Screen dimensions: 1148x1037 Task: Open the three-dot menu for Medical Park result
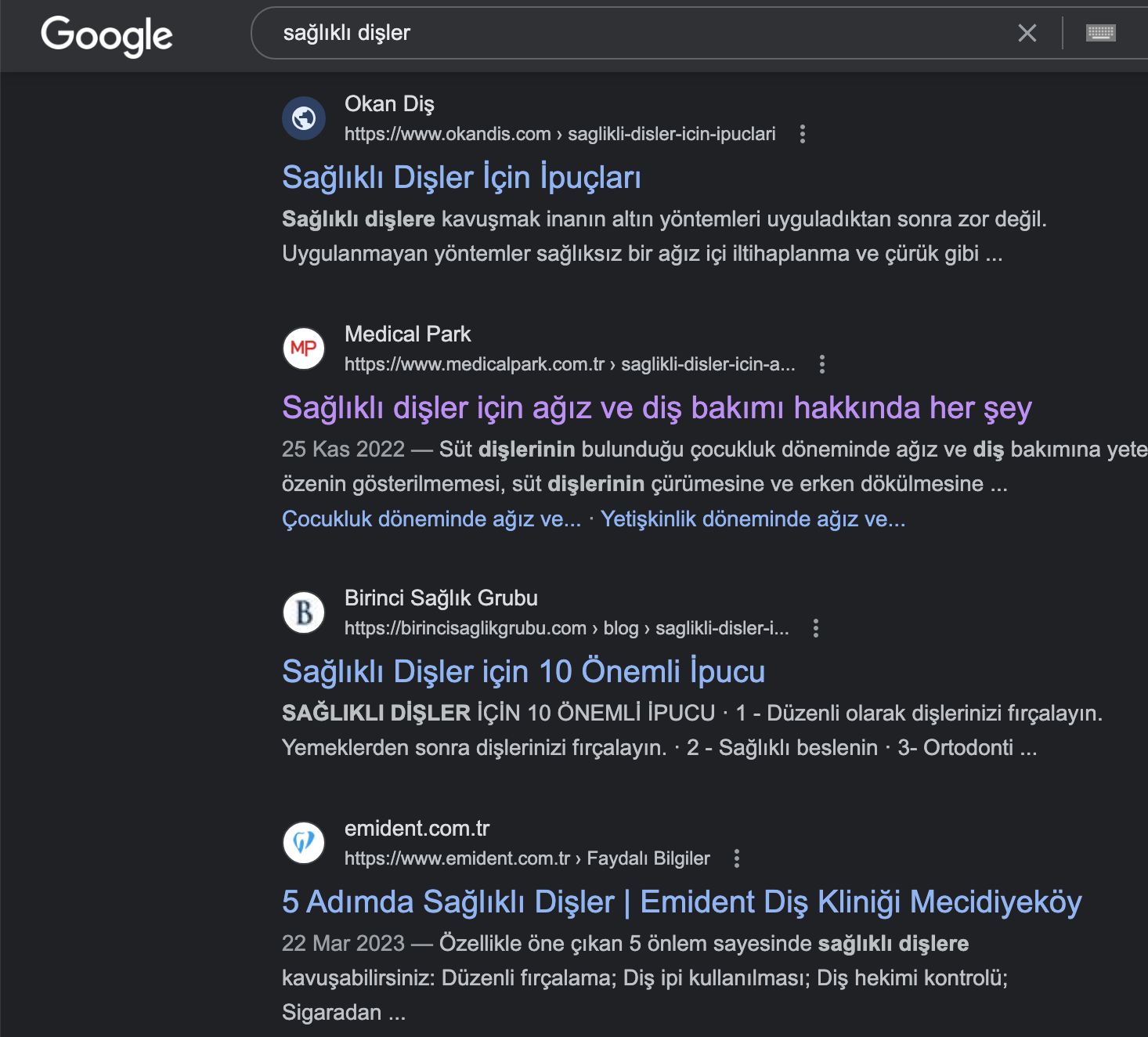[x=821, y=364]
